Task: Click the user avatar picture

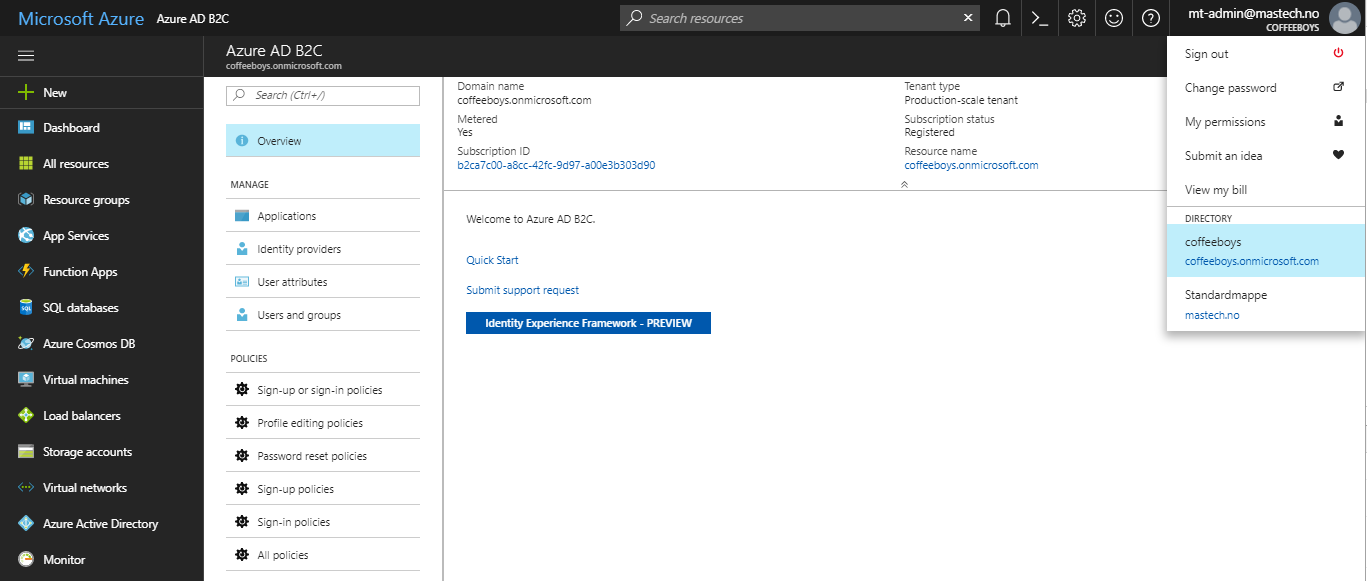Action: pos(1344,18)
